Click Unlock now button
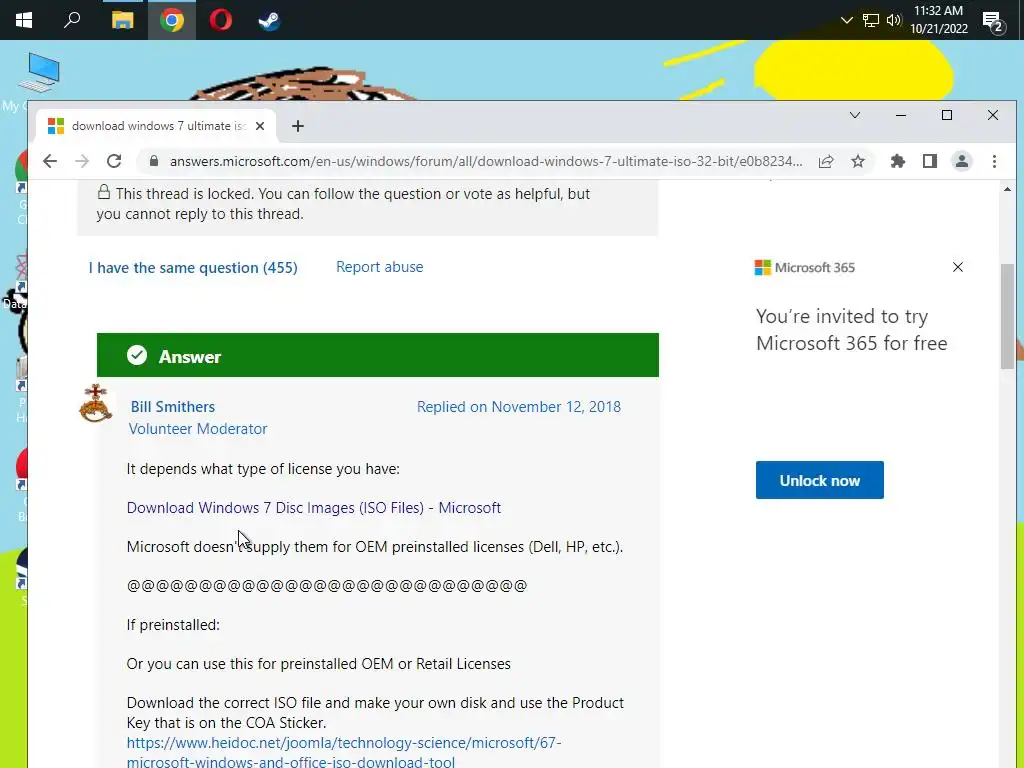 click(820, 481)
